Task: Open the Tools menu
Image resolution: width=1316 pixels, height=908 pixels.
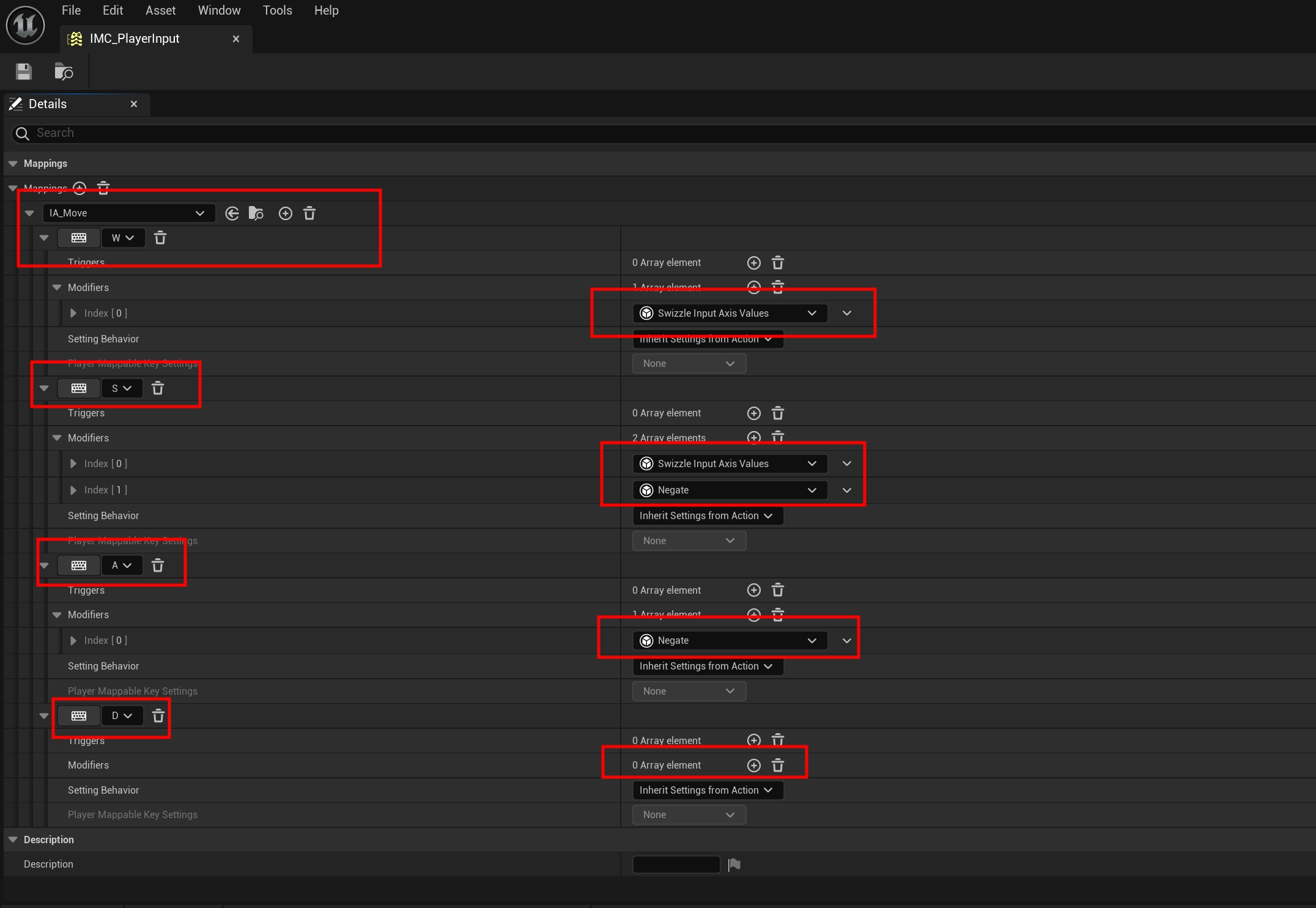Action: [x=277, y=10]
